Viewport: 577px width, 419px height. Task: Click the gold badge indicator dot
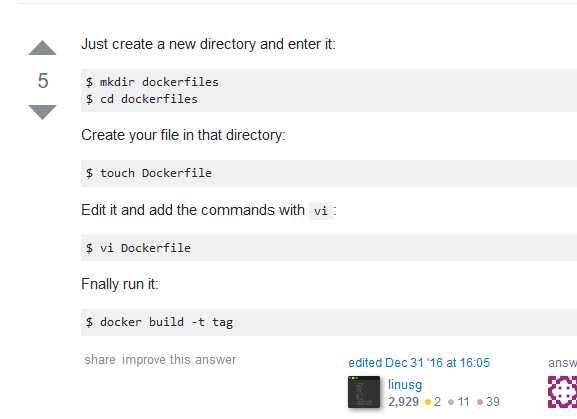click(428, 402)
